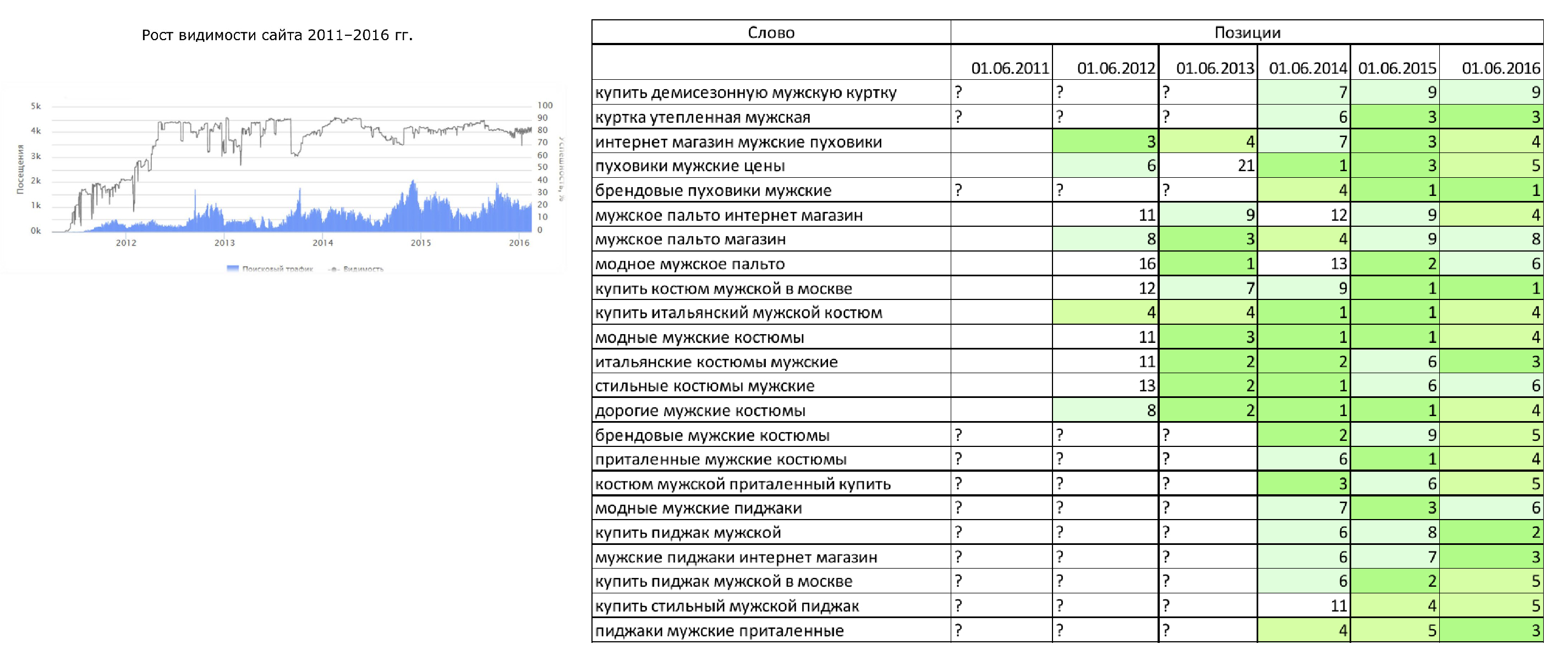
Task: Select row купить демисезонную мужскую куртку
Action: click(745, 92)
